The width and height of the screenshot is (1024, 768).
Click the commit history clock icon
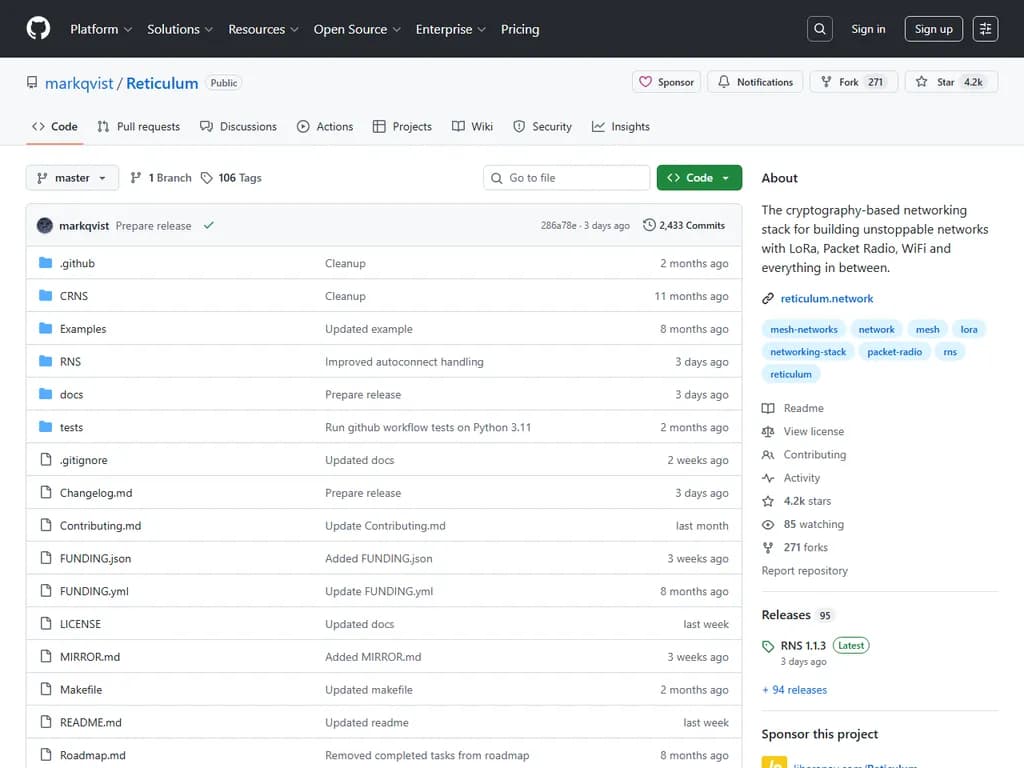click(x=649, y=226)
